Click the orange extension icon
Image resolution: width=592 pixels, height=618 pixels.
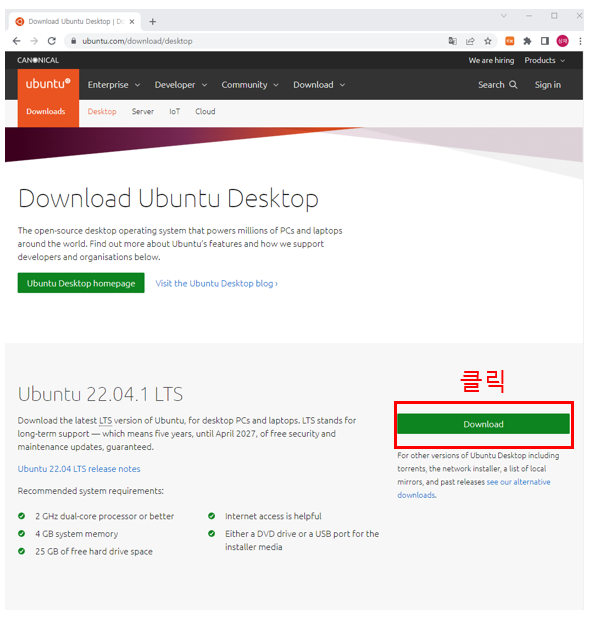point(510,41)
